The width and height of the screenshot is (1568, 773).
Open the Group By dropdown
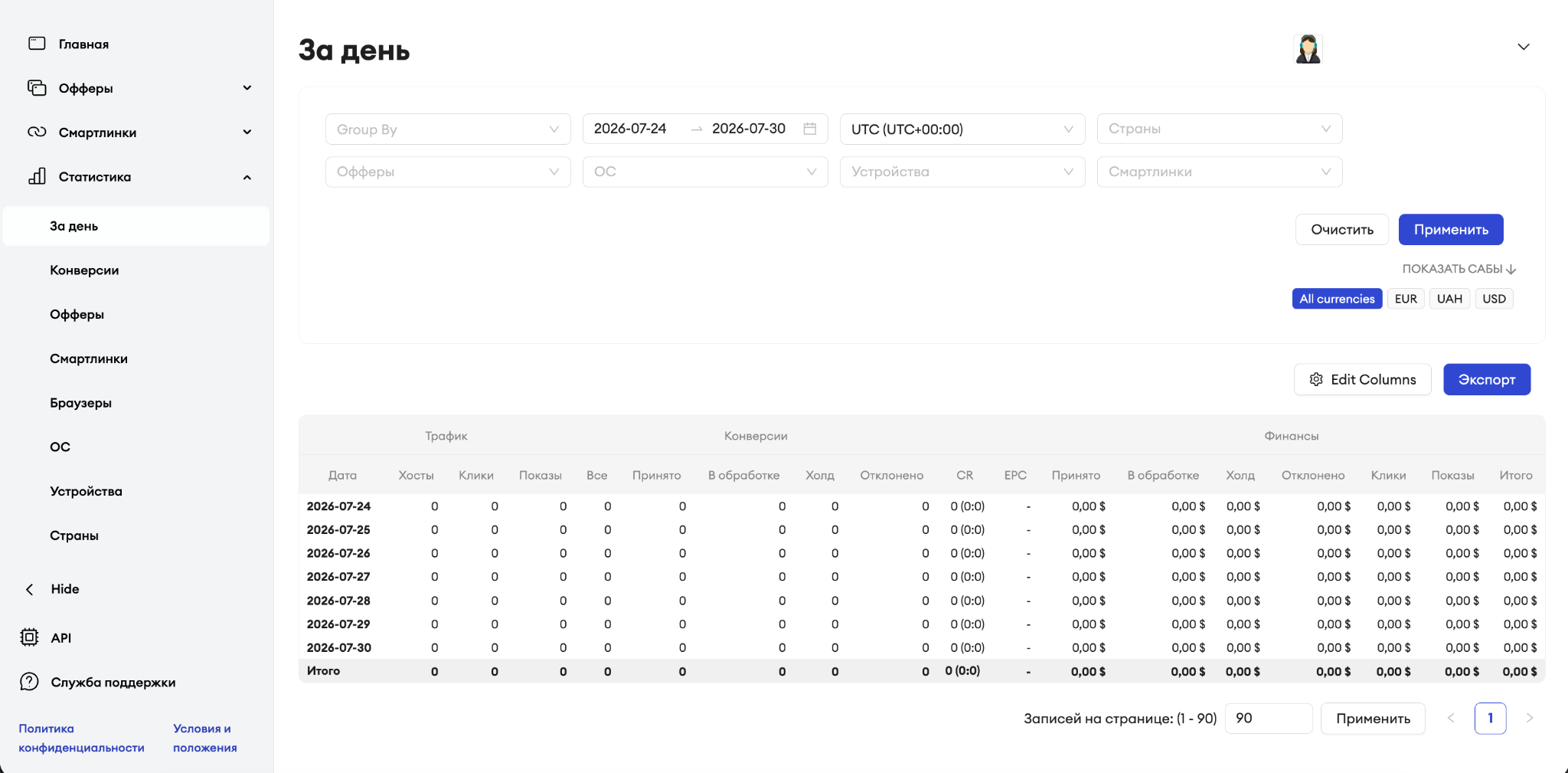pyautogui.click(x=448, y=129)
